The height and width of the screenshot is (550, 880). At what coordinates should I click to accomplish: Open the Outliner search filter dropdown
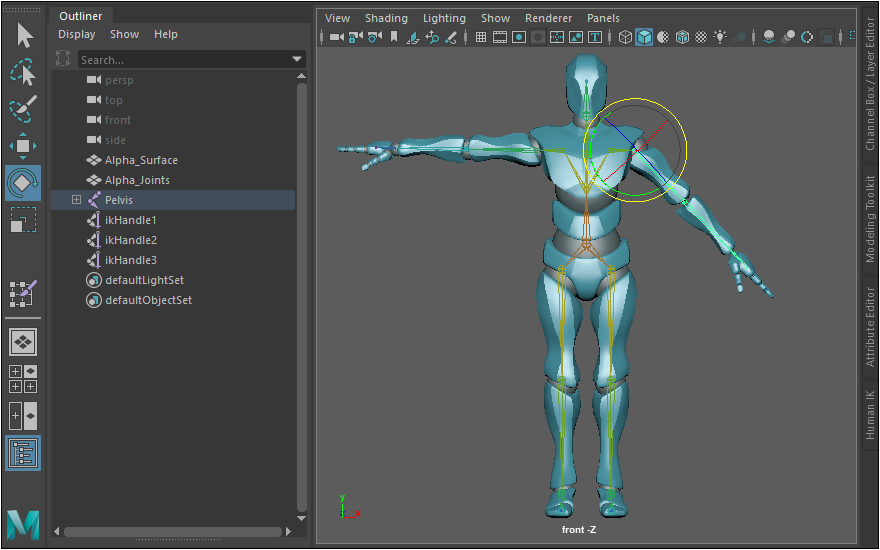[x=297, y=60]
